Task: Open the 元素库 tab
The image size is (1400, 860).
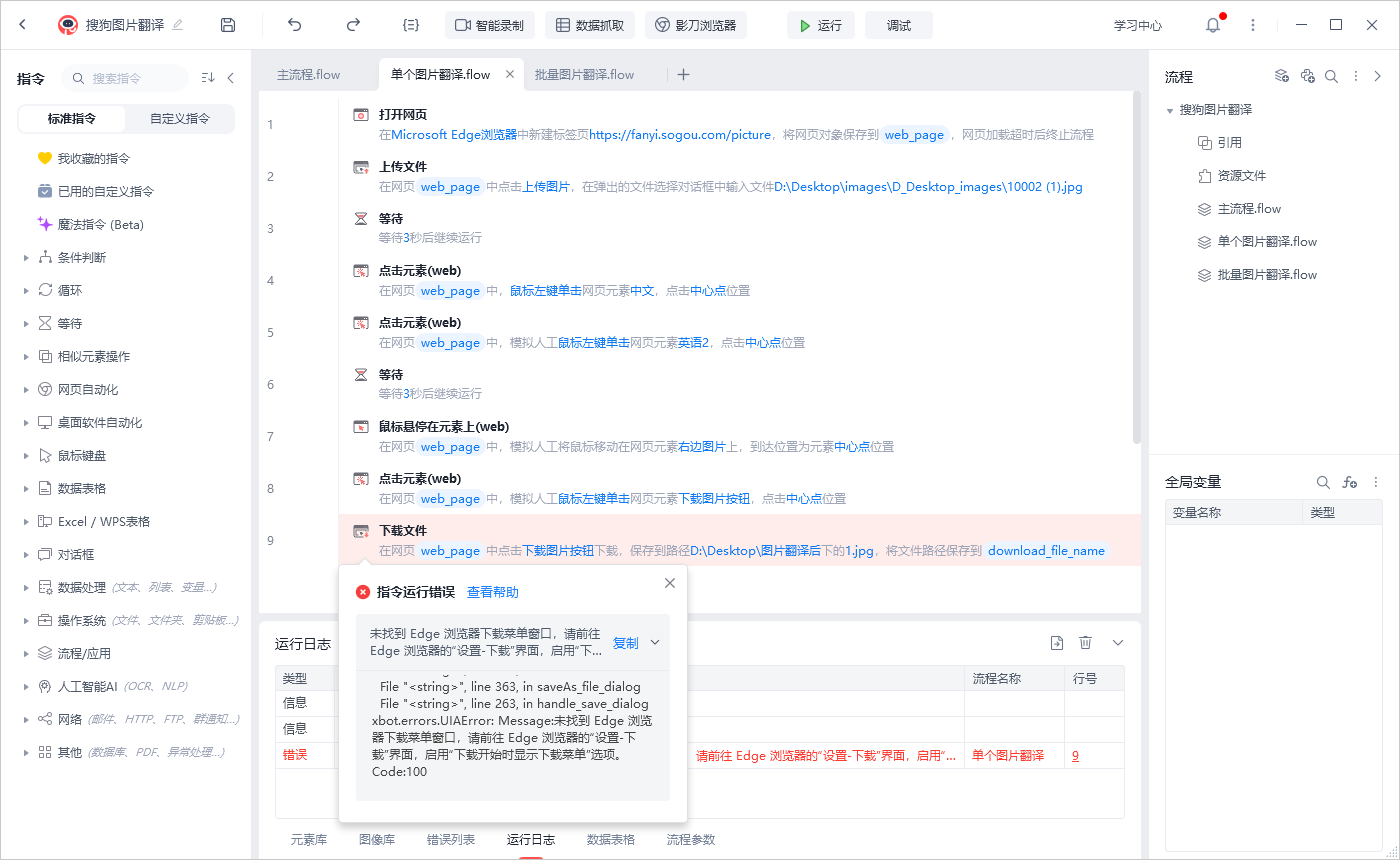Action: click(x=309, y=840)
